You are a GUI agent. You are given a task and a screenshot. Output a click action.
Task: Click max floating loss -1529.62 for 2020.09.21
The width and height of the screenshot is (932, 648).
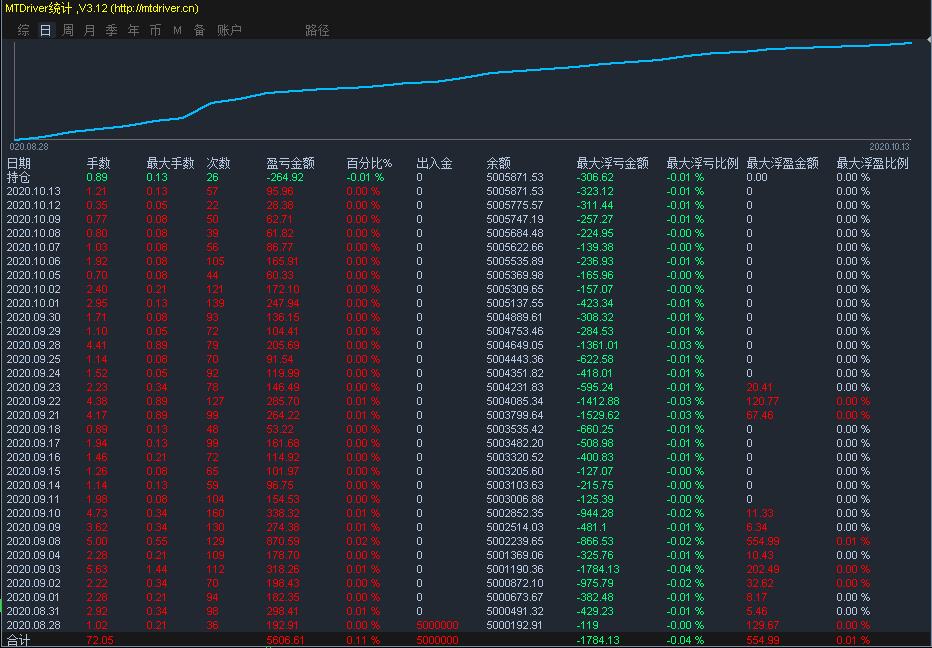[x=598, y=415]
